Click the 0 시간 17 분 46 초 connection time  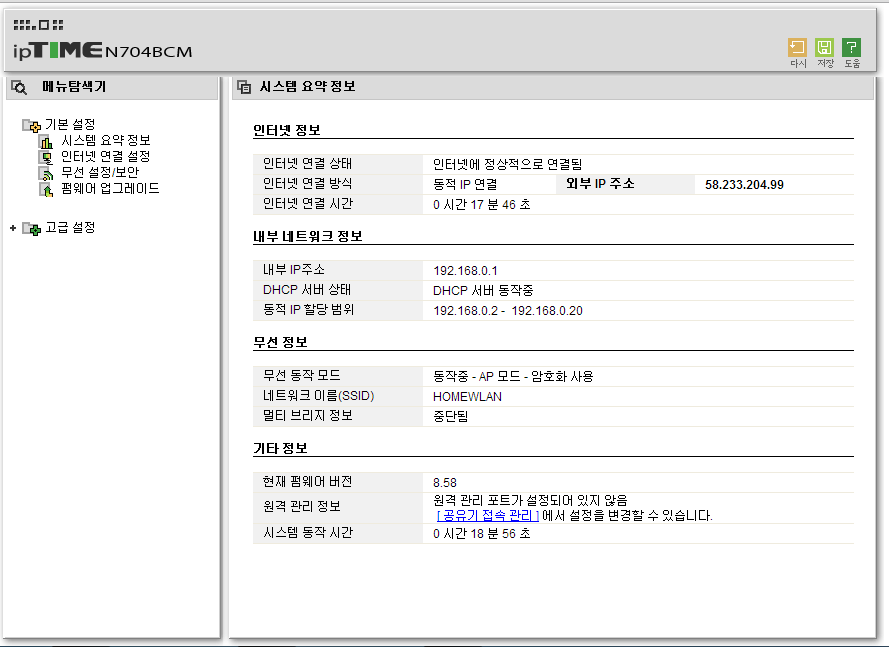point(482,205)
